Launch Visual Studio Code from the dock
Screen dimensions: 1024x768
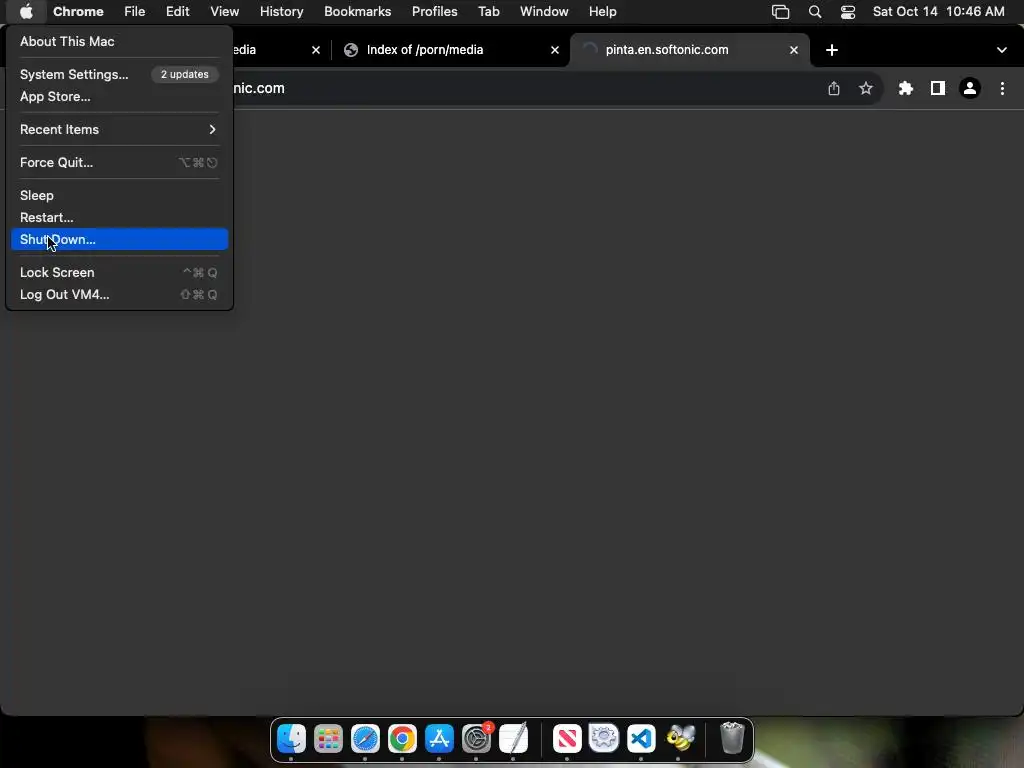641,739
